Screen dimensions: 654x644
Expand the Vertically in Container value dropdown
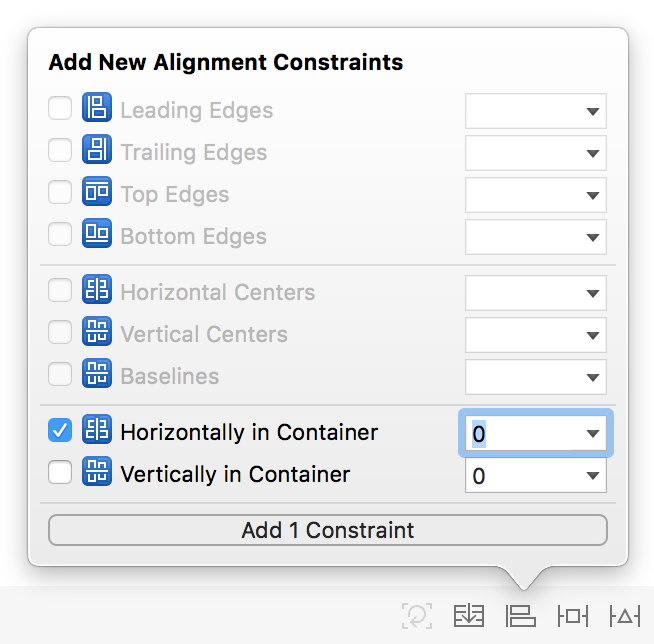(593, 476)
